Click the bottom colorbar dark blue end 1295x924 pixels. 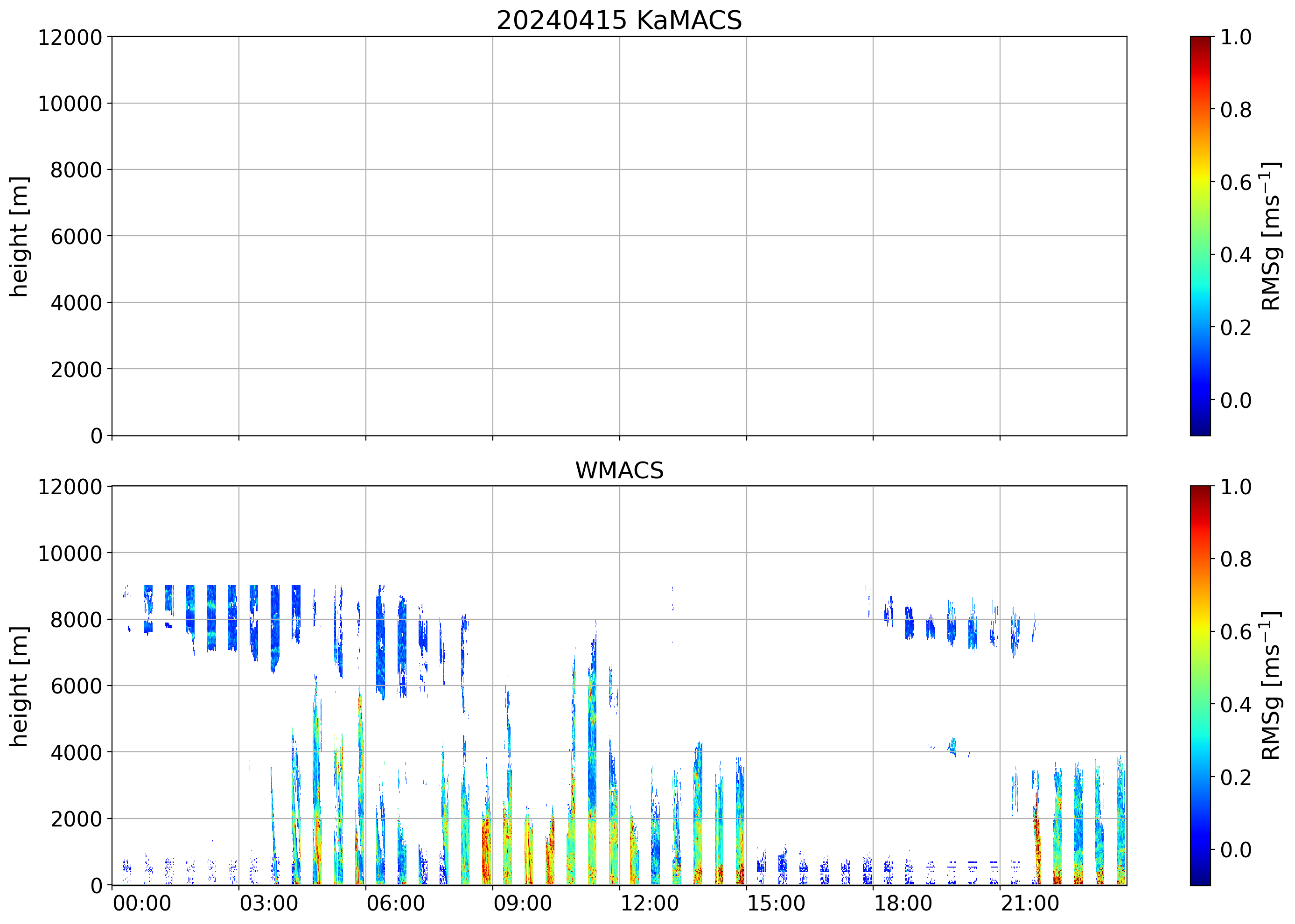pos(1200,880)
